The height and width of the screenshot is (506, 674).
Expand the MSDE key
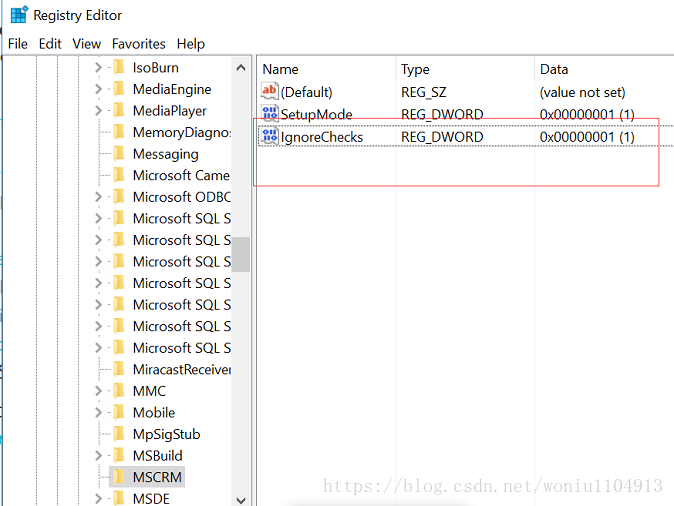click(x=98, y=498)
